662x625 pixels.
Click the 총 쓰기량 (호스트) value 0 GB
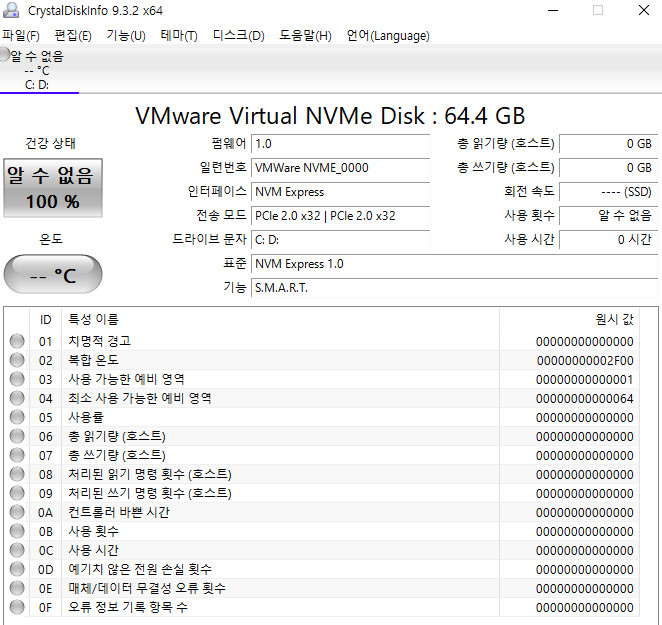pos(609,168)
